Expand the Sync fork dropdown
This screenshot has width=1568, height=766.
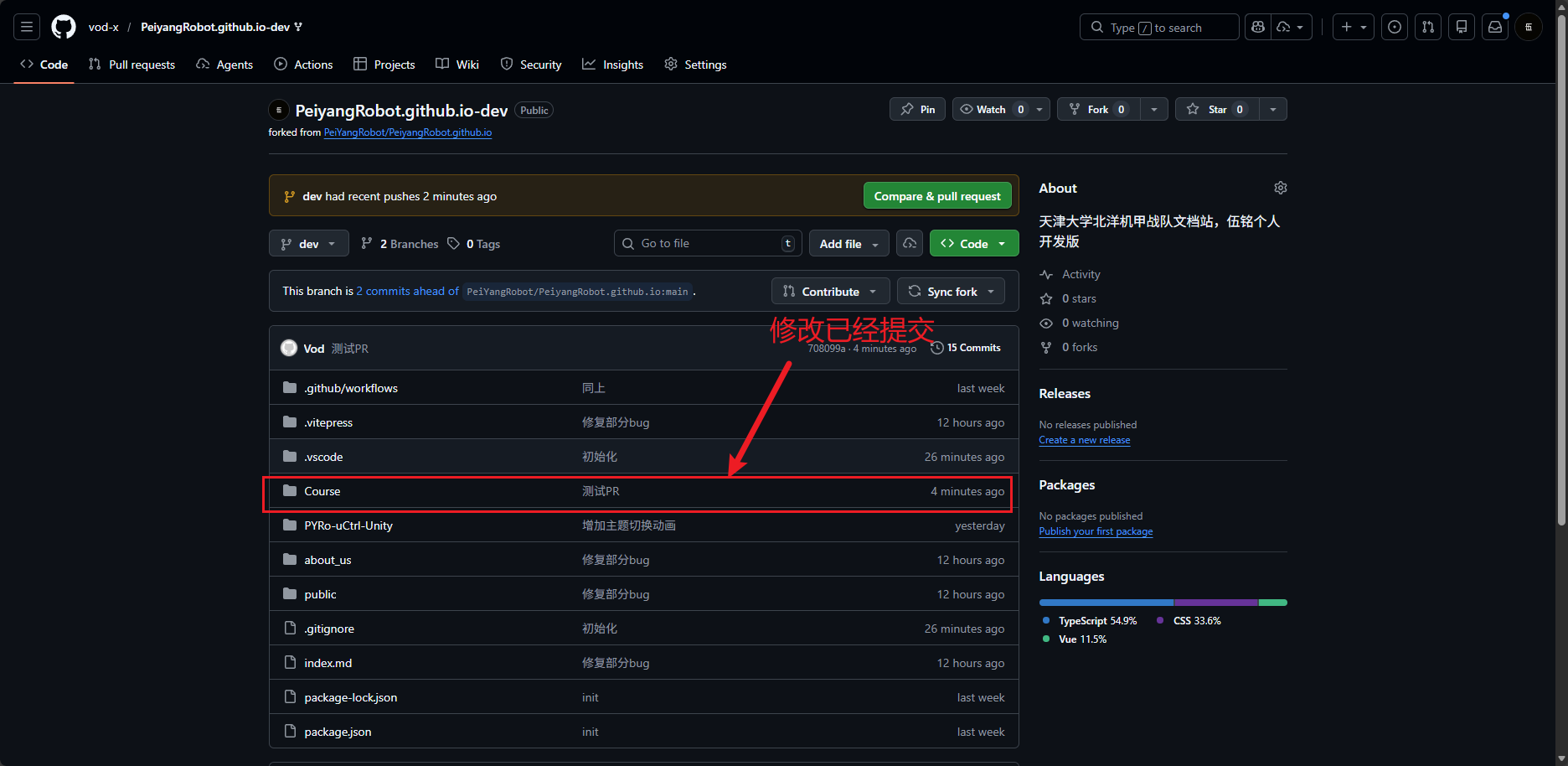coord(952,291)
